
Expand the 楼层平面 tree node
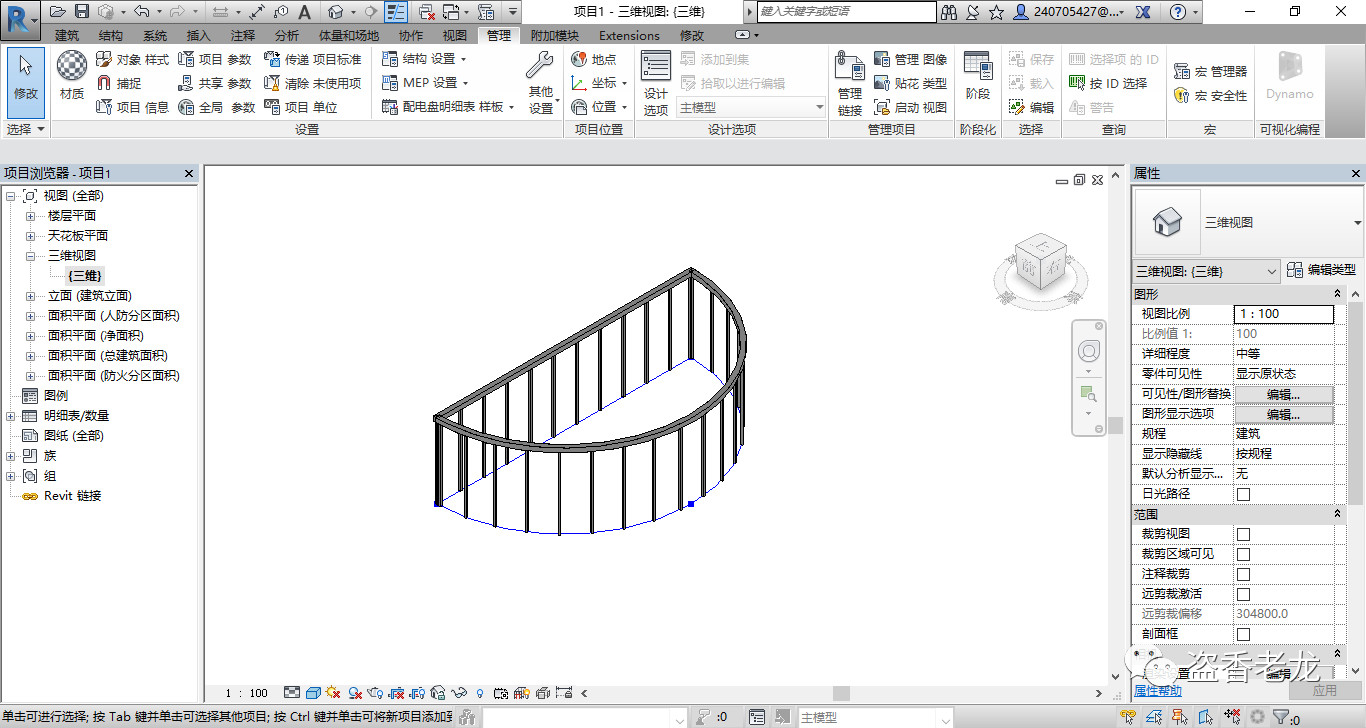pos(30,216)
